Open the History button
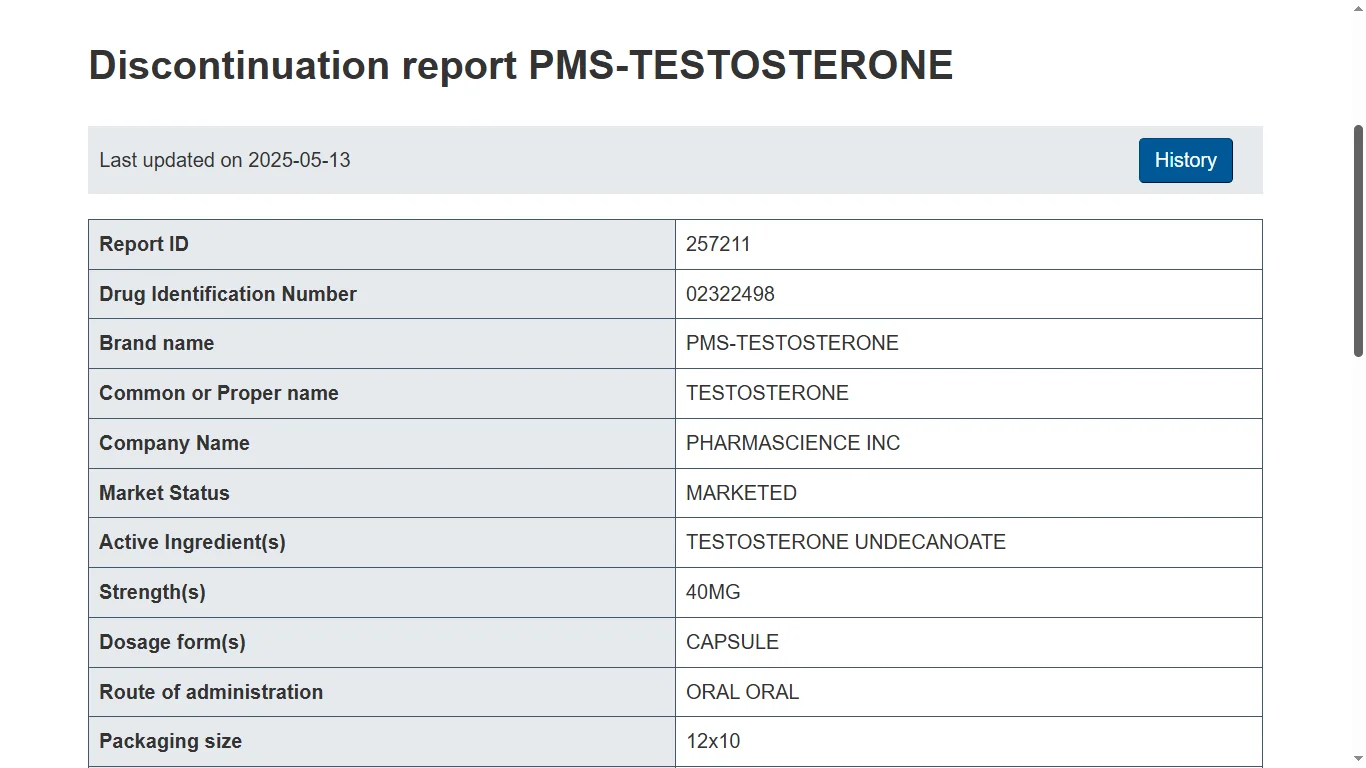Image resolution: width=1366 pixels, height=768 pixels. click(1185, 160)
